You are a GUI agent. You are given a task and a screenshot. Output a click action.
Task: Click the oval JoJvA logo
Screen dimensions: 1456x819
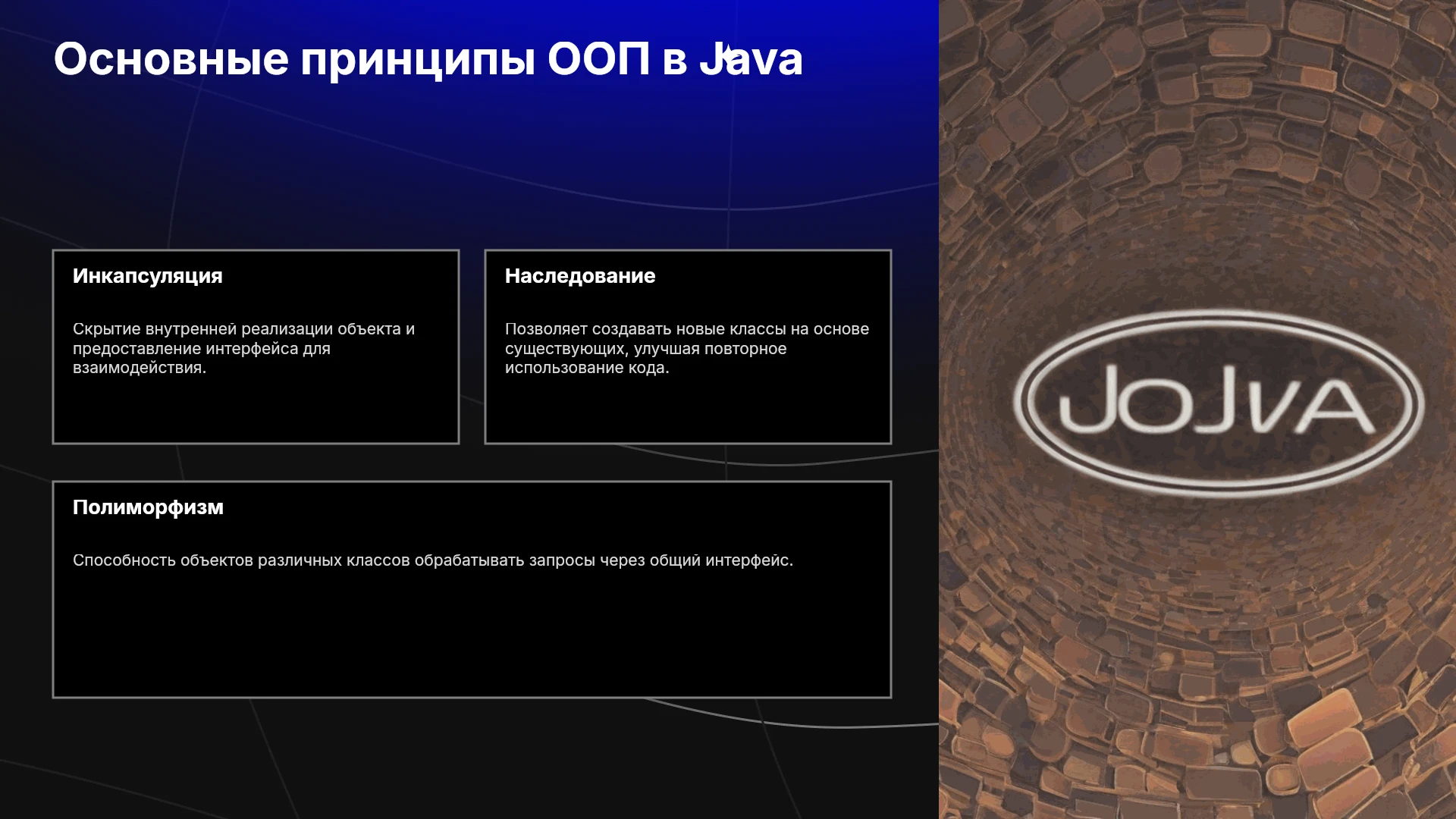coord(1219,403)
